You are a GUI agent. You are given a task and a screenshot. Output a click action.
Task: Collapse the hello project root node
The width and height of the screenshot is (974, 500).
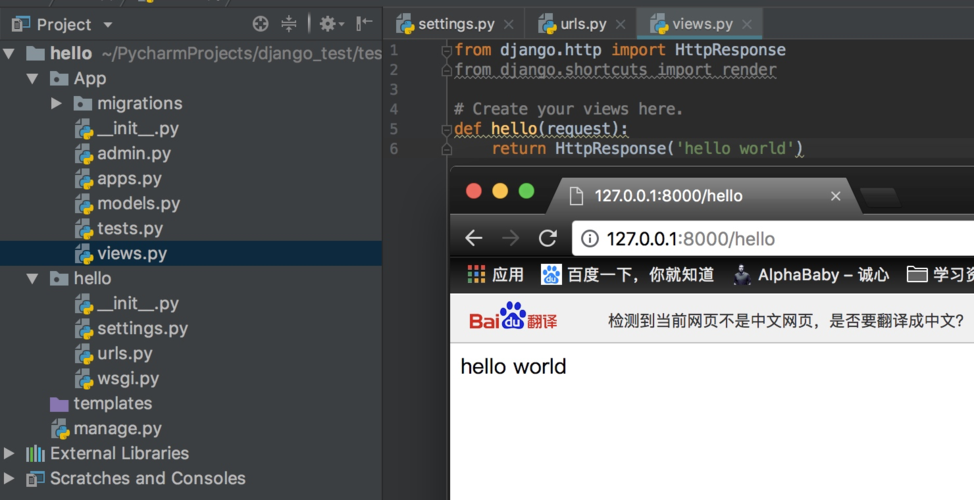(x=9, y=53)
